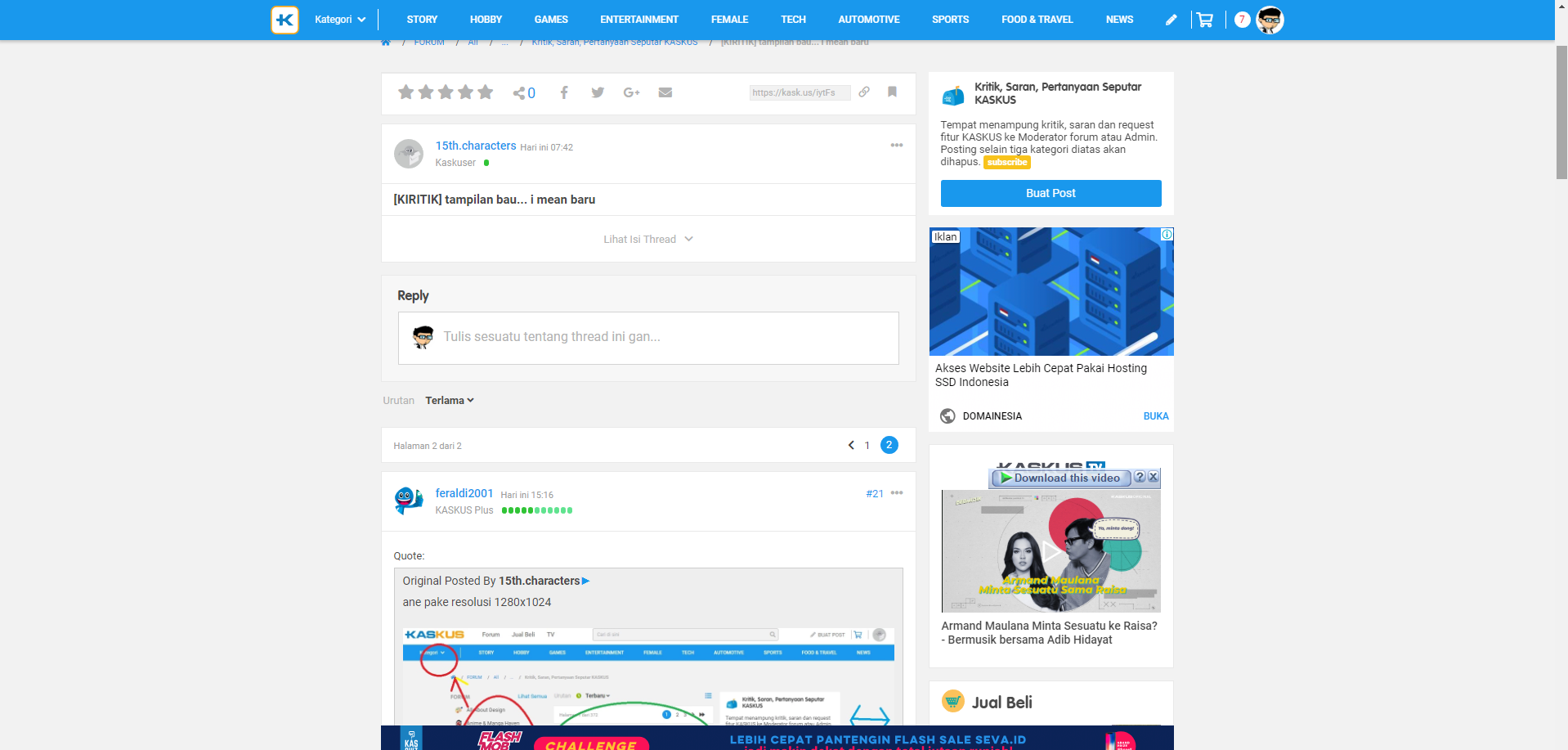Share thread on Google Plus

click(631, 92)
